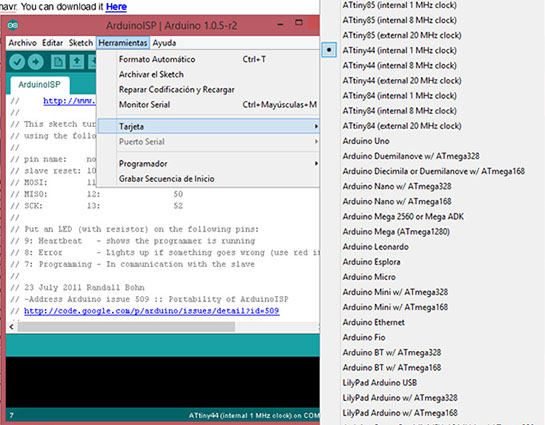Select ATtiny84 (internal 8 MHz clock)
545x425 pixels.
(x=399, y=111)
